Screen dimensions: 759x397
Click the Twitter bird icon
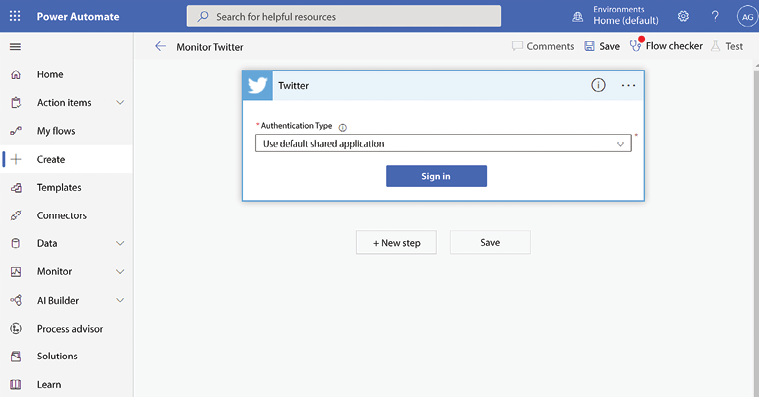coord(258,85)
